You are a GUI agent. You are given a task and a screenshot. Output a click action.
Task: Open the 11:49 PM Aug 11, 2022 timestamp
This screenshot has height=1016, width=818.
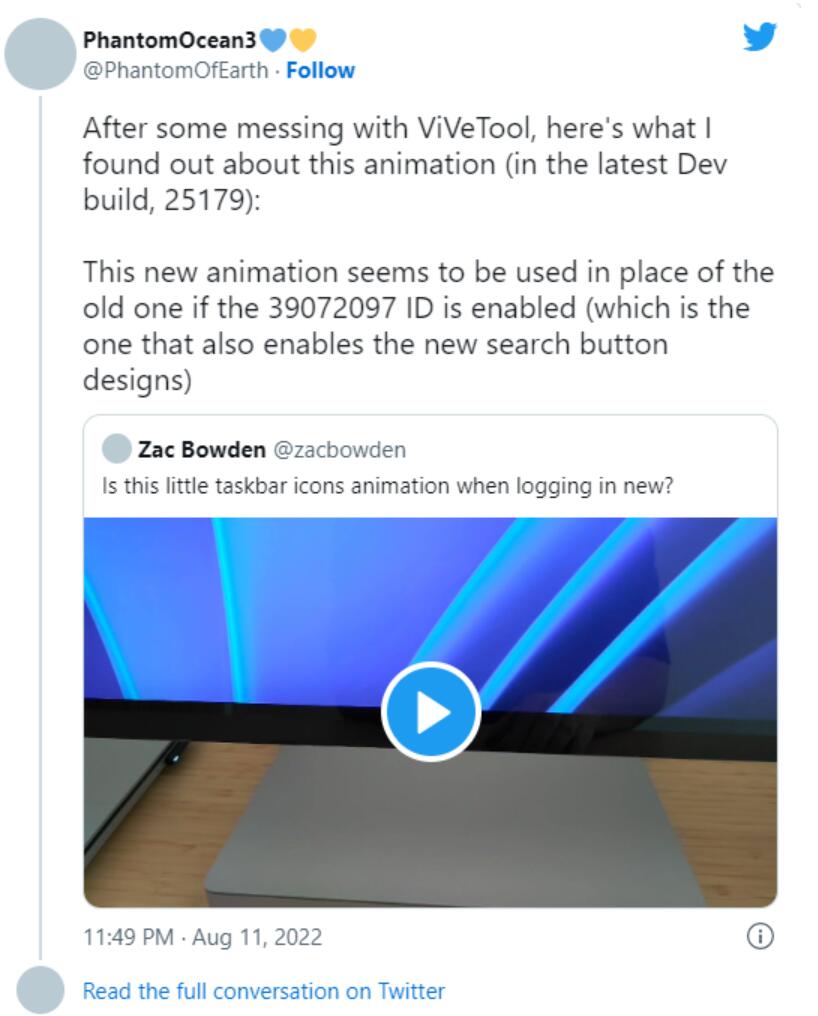click(x=202, y=937)
